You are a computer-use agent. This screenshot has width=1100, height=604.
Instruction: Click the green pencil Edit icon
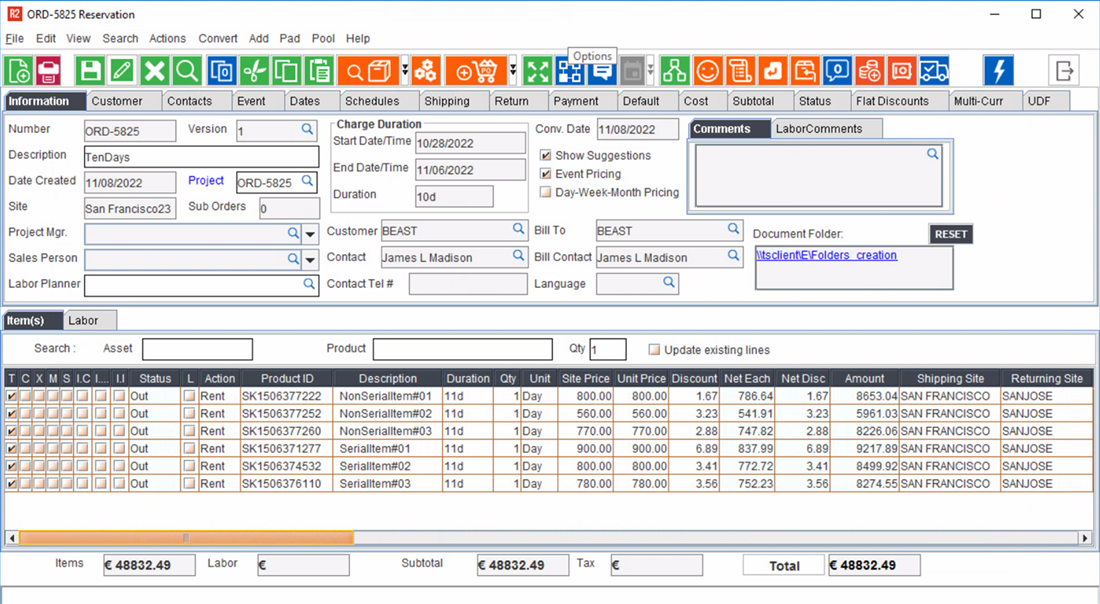(x=122, y=71)
